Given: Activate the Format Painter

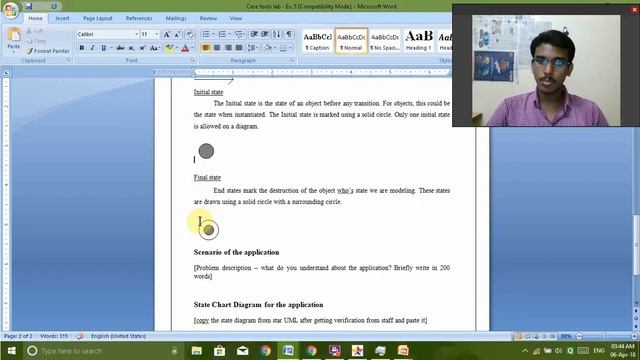Looking at the screenshot, I should pyautogui.click(x=48, y=51).
